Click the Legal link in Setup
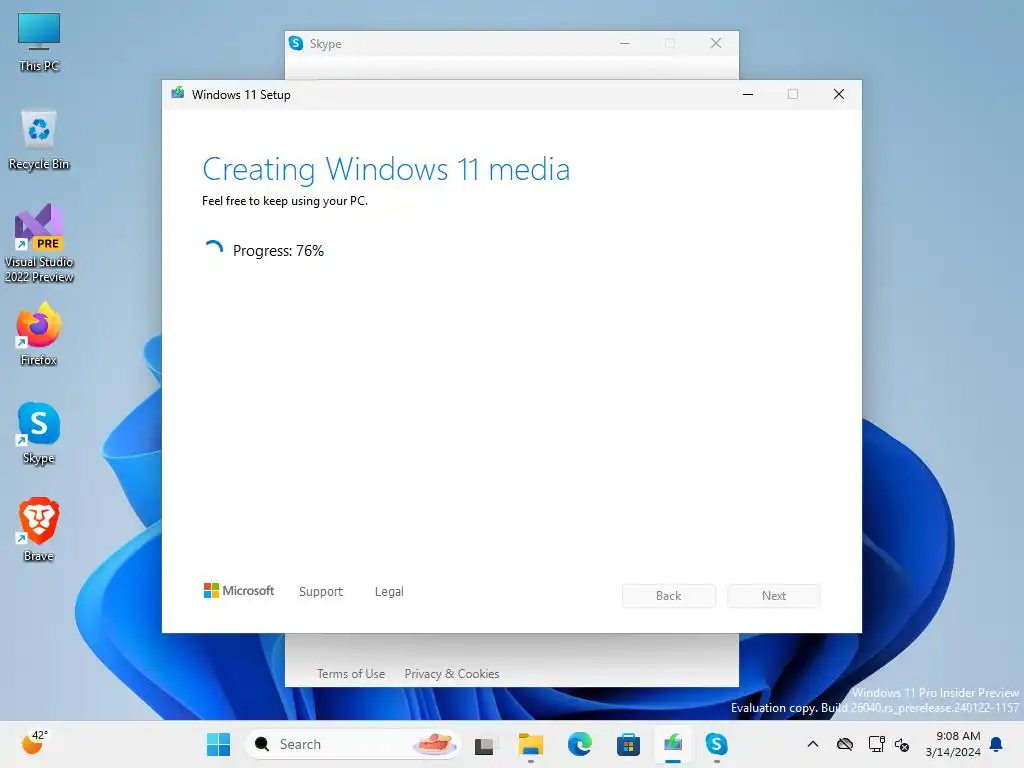The width and height of the screenshot is (1024, 768). [389, 591]
